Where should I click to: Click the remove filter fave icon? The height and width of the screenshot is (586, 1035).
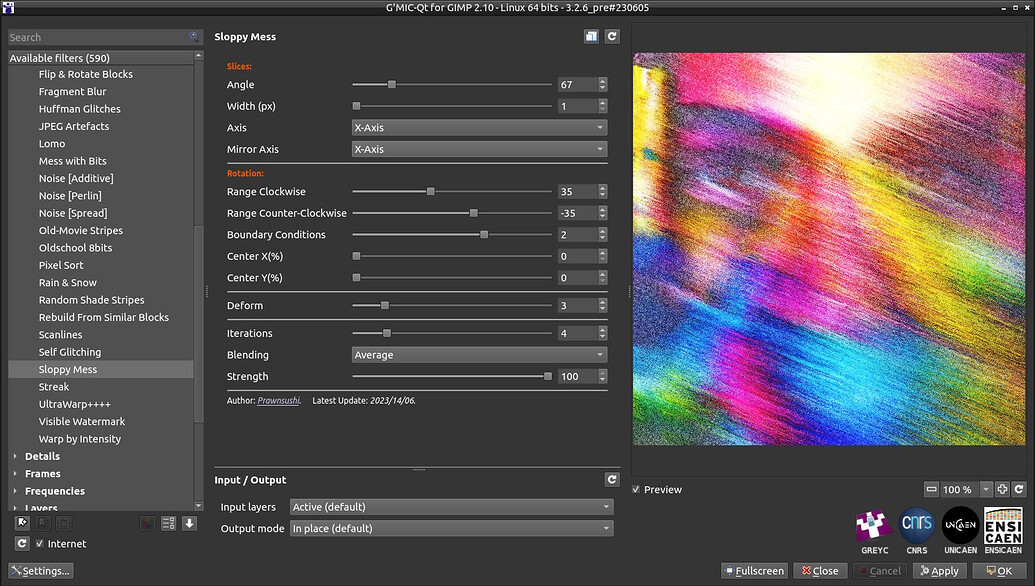(x=43, y=523)
